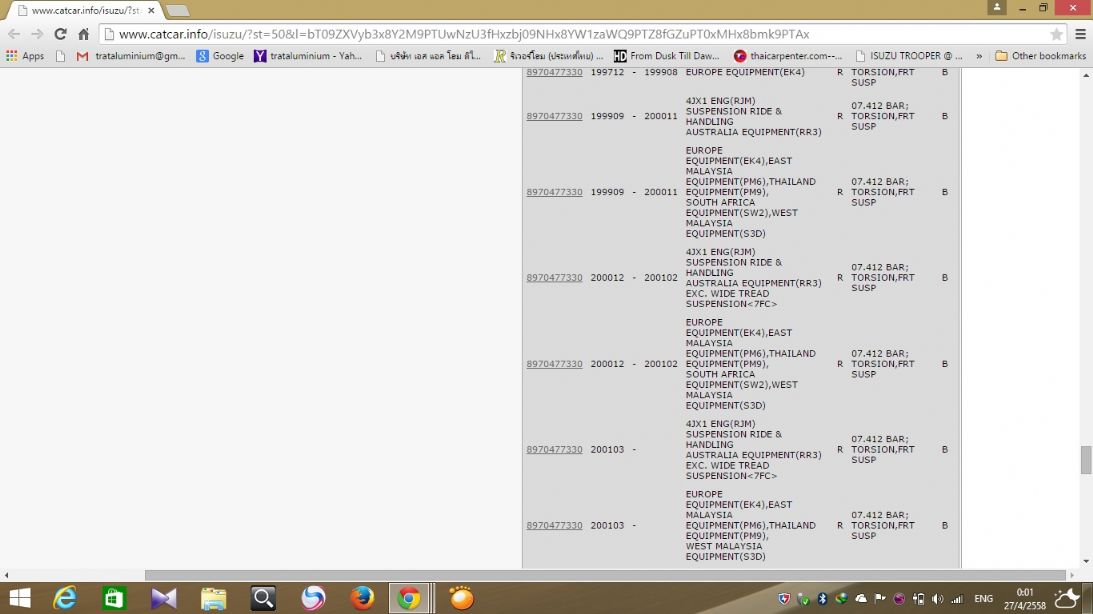This screenshot has height=614, width=1093.
Task: Open Apps shortcut in bookmarks bar
Action: tap(25, 56)
